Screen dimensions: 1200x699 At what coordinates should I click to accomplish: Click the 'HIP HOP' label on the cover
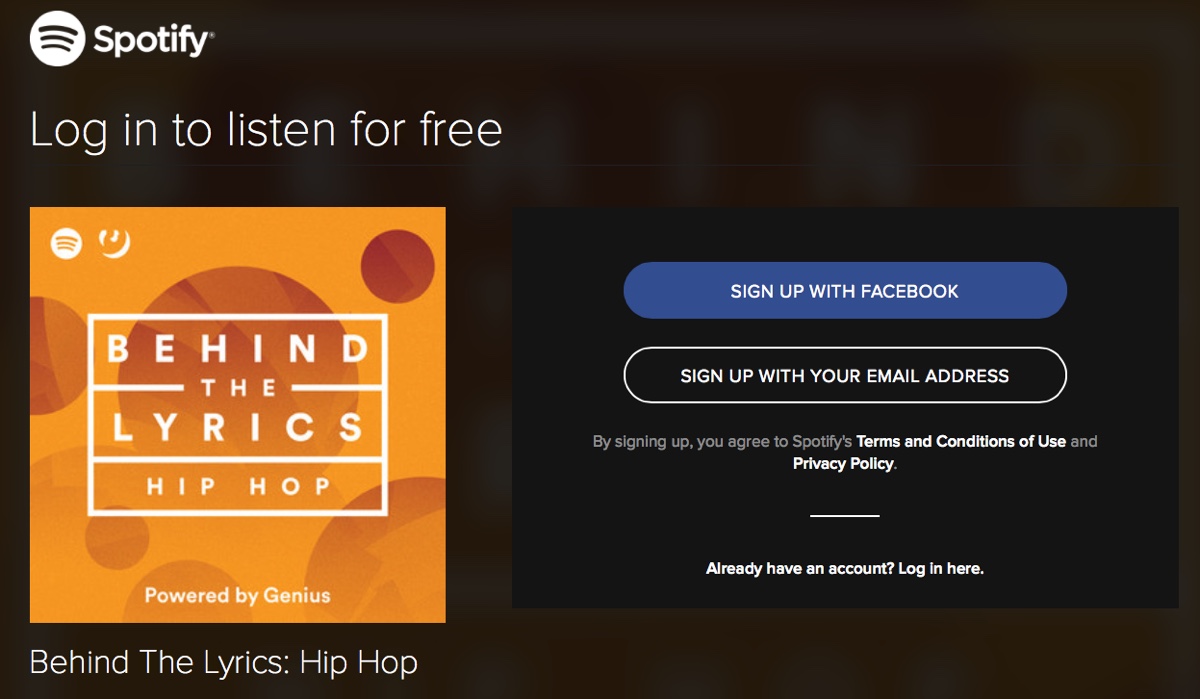point(238,487)
